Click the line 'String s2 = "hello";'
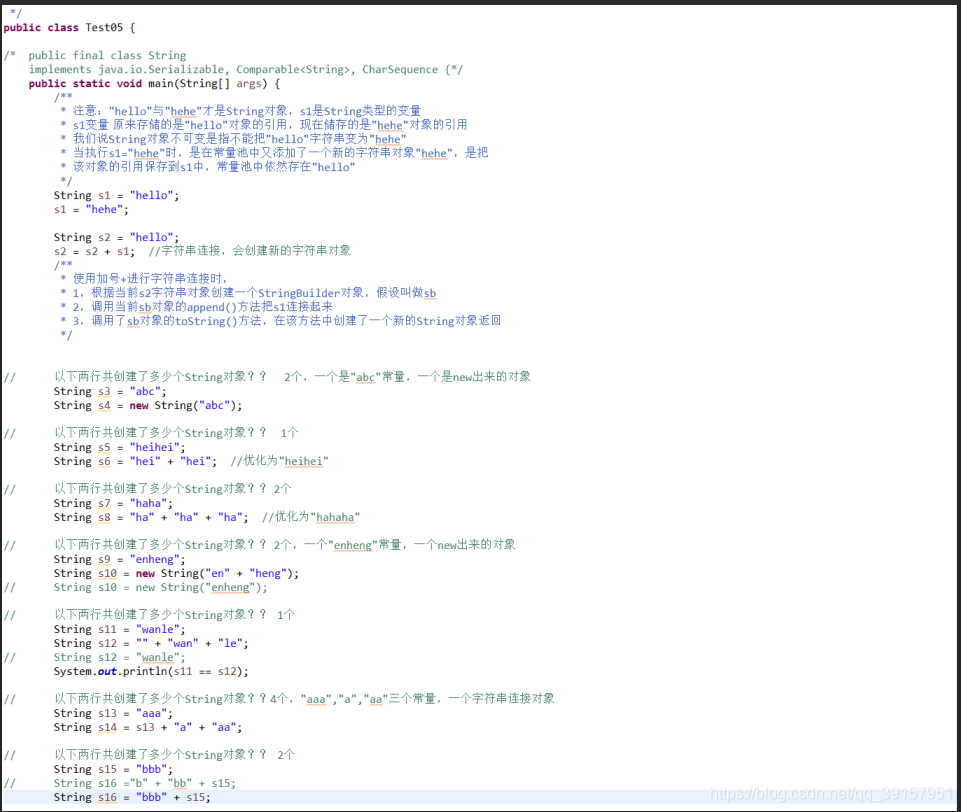Image resolution: width=961 pixels, height=812 pixels. (x=116, y=237)
